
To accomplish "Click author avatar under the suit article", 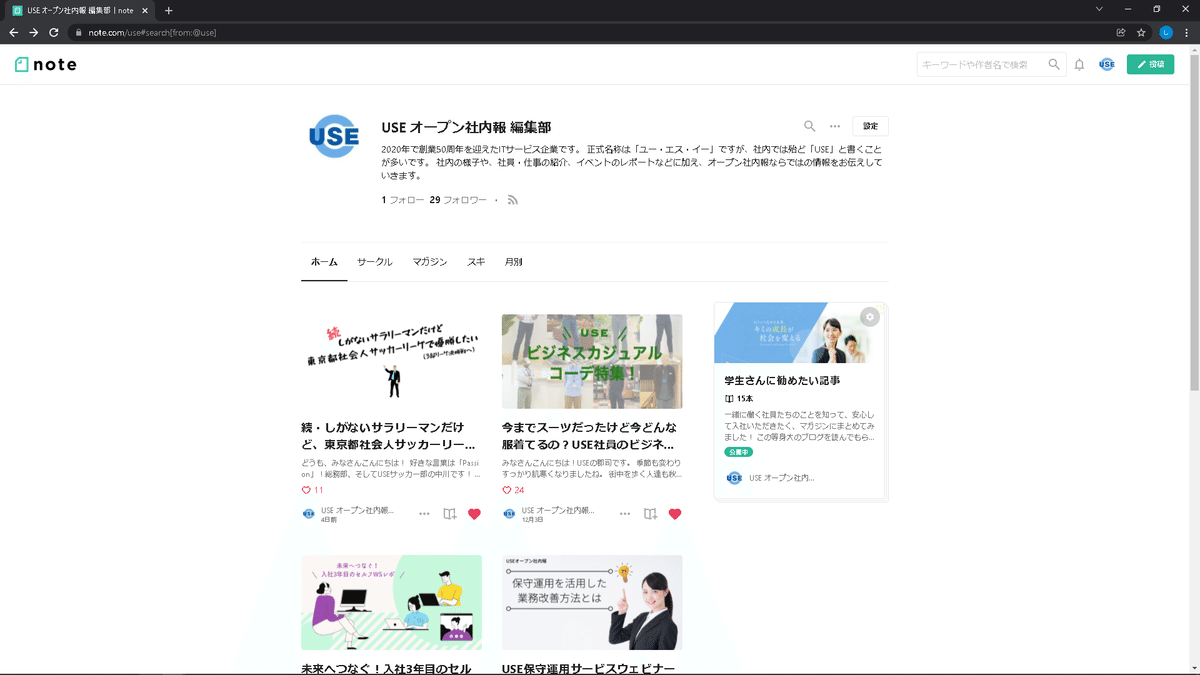I will (x=510, y=514).
